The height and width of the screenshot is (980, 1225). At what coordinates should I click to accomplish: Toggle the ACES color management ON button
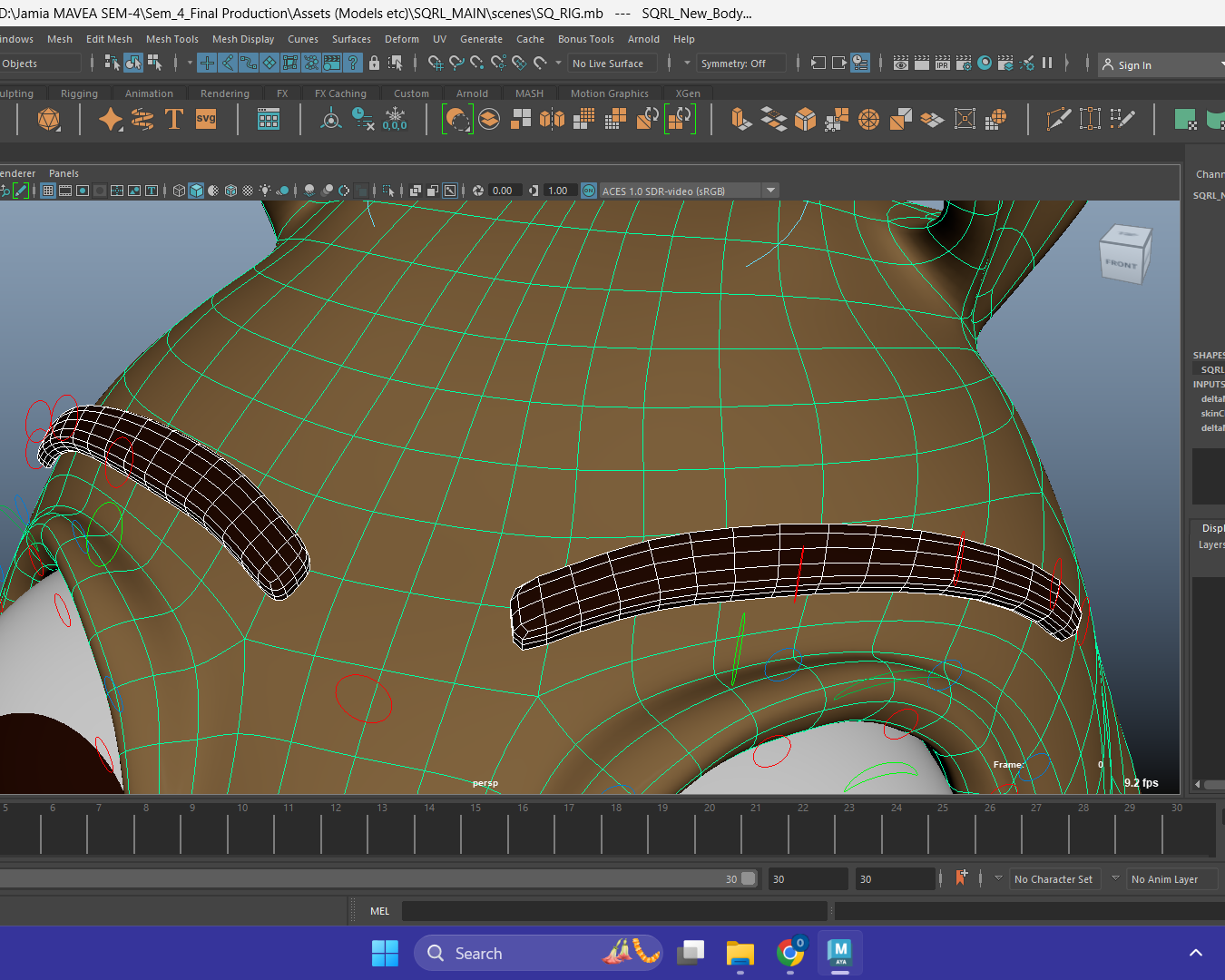tap(588, 191)
